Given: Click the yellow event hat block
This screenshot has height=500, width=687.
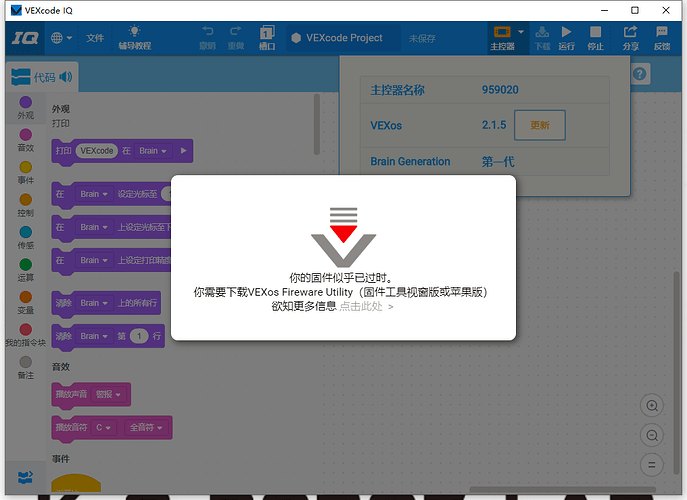Looking at the screenshot, I should point(76,483).
